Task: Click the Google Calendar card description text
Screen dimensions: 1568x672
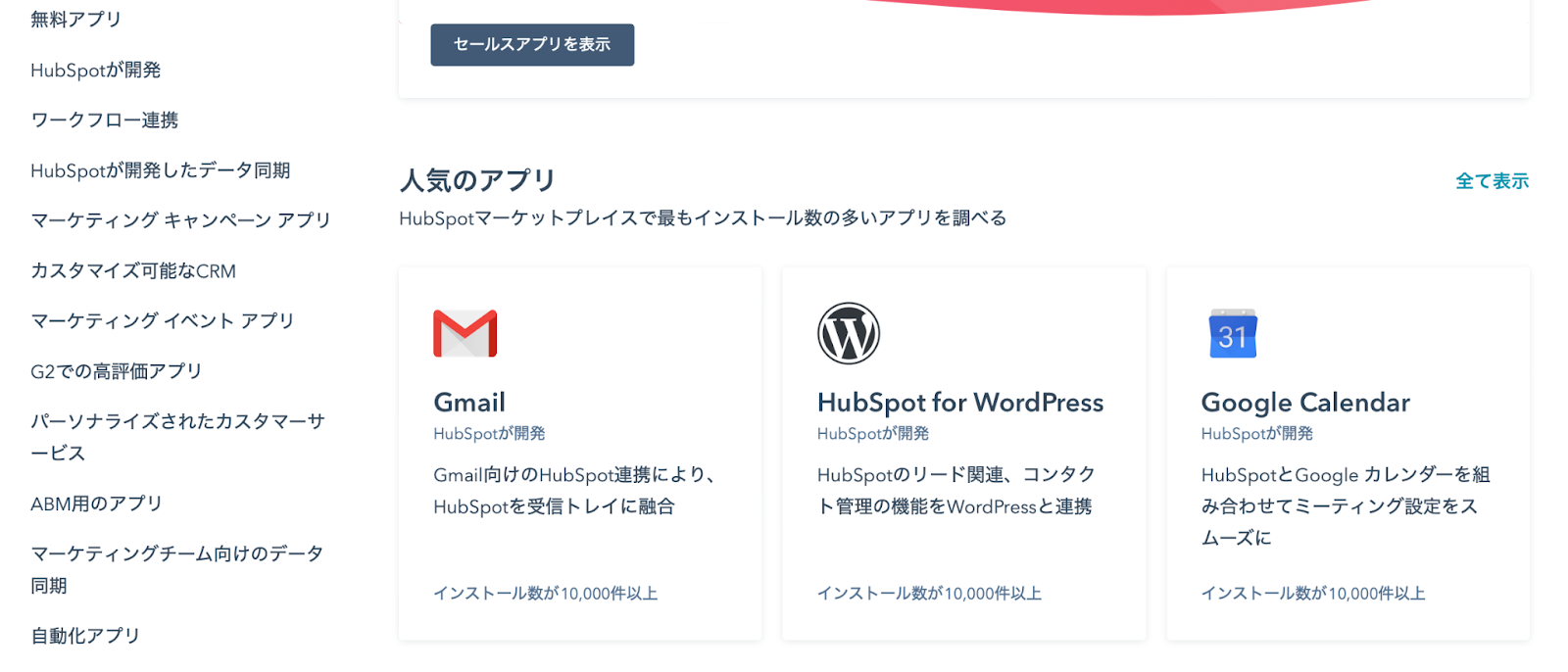Action: [x=1346, y=506]
